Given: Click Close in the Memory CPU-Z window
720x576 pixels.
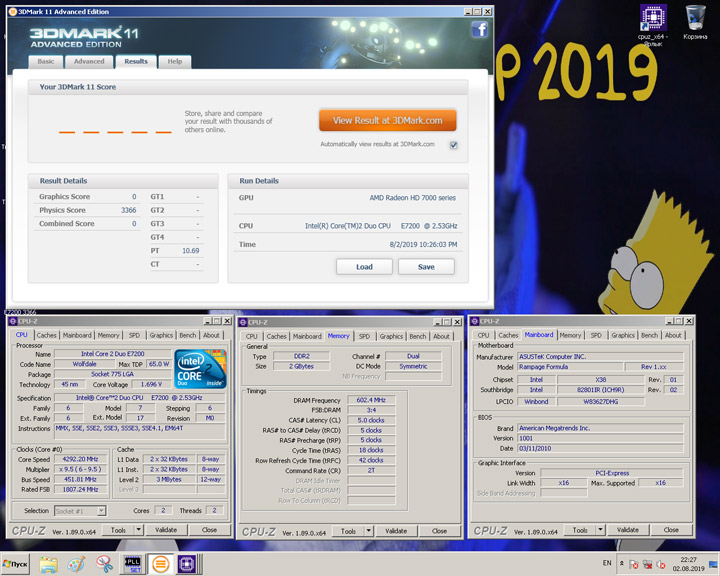Looking at the screenshot, I should (x=439, y=531).
